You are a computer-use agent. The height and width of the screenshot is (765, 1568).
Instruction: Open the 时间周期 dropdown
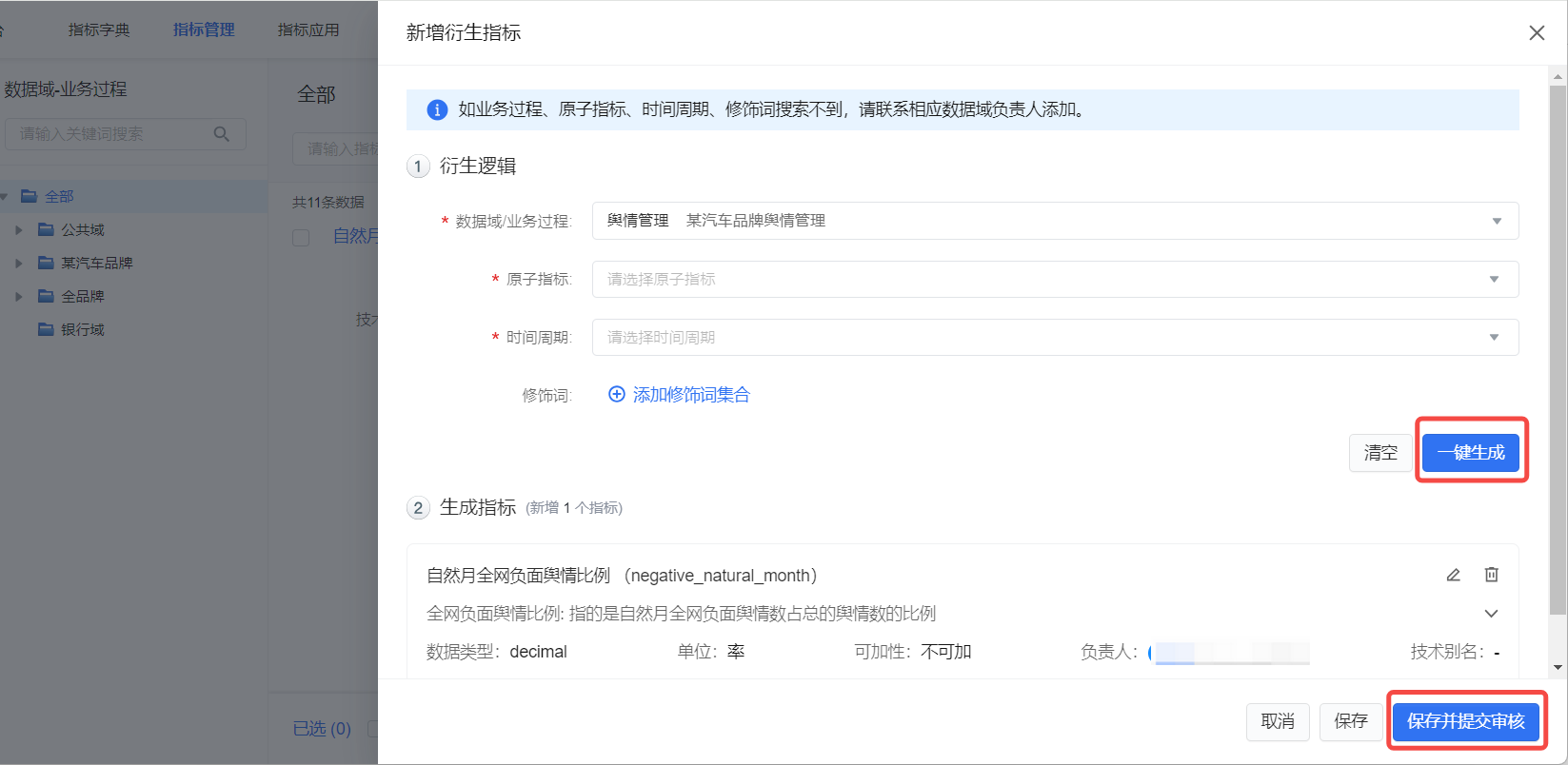1055,337
